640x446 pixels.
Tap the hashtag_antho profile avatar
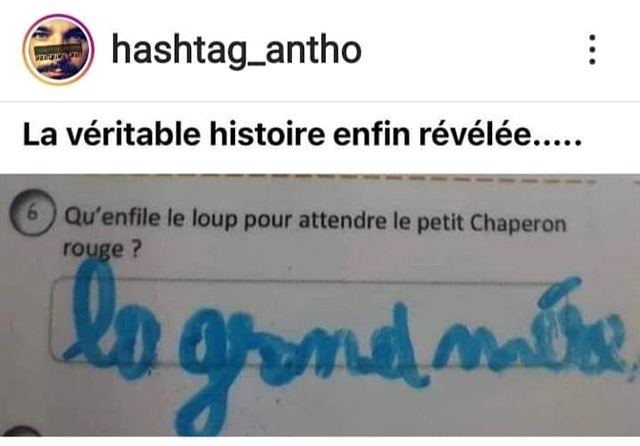point(58,50)
